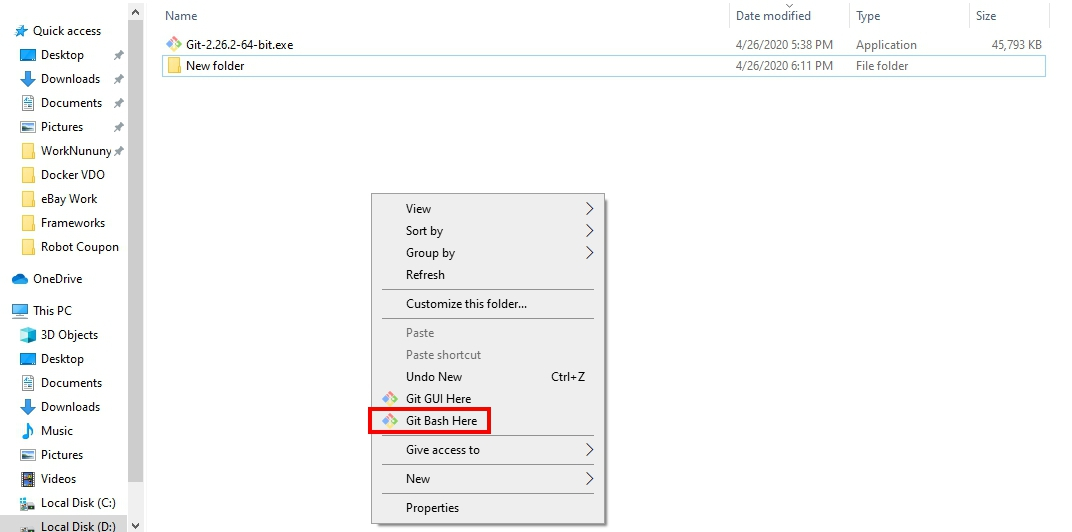The height and width of the screenshot is (532, 1072).
Task: Click the Documents icon under Quick access
Action: point(28,103)
